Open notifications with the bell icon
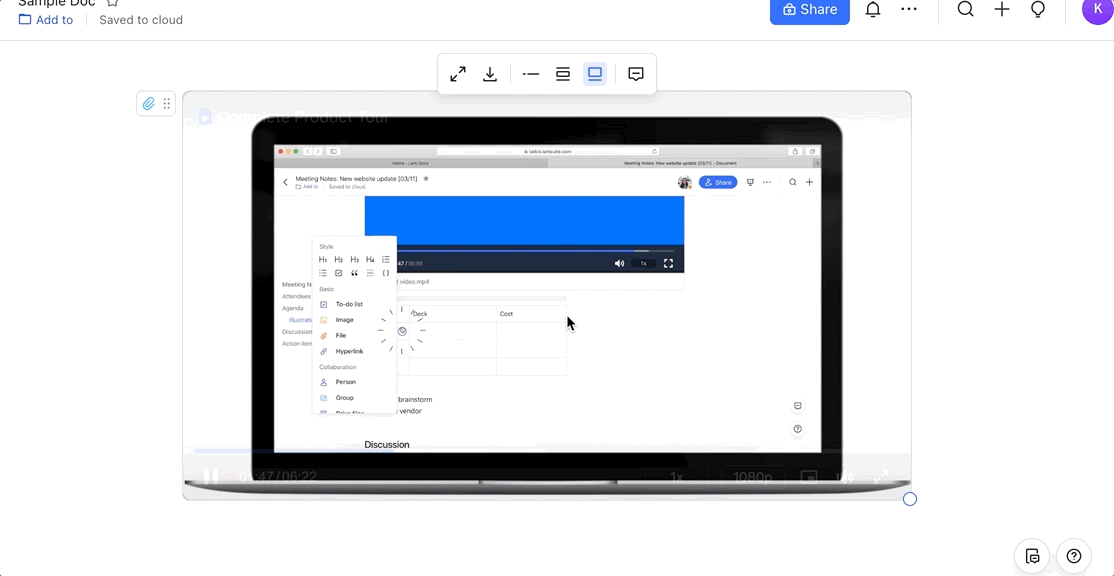This screenshot has width=1114, height=576. 873,9
